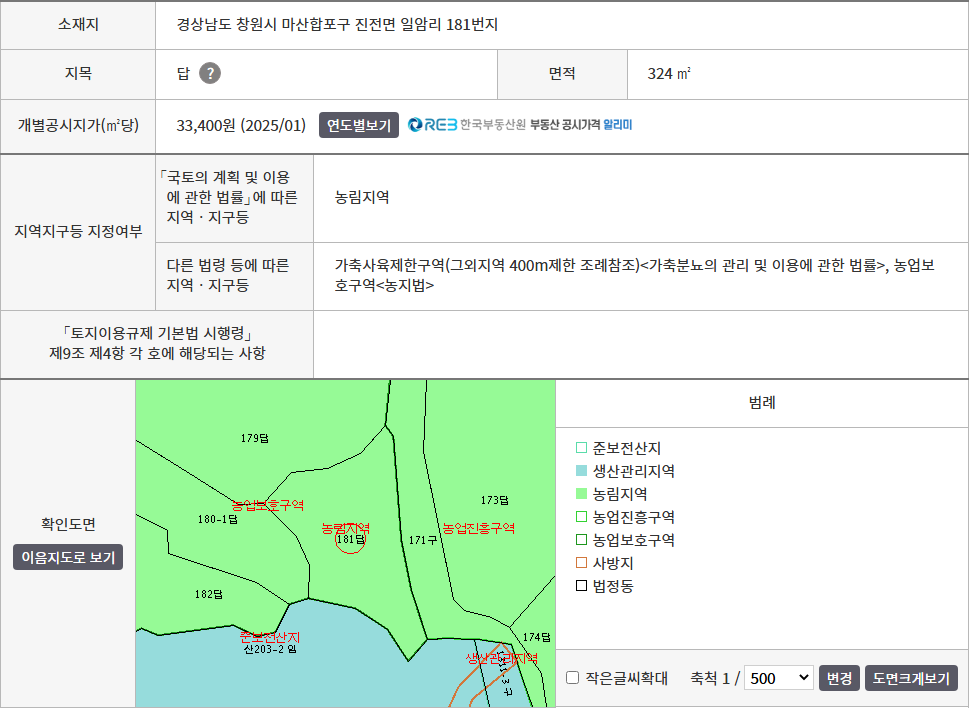
Task: Click the red circle marking parcel 181답
Action: [x=350, y=540]
